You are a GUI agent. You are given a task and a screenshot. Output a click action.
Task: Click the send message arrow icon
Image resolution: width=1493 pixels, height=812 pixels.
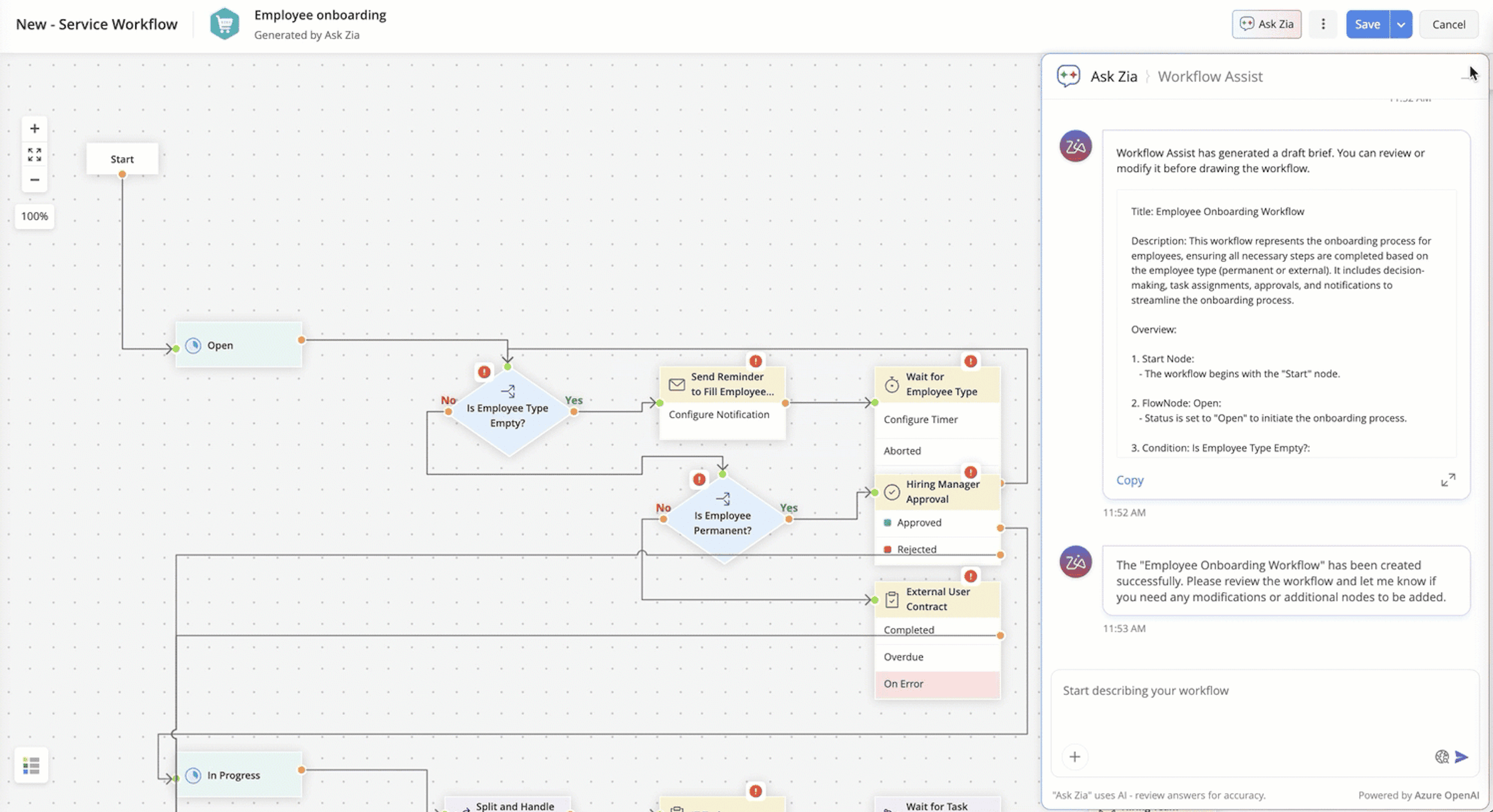pos(1461,756)
